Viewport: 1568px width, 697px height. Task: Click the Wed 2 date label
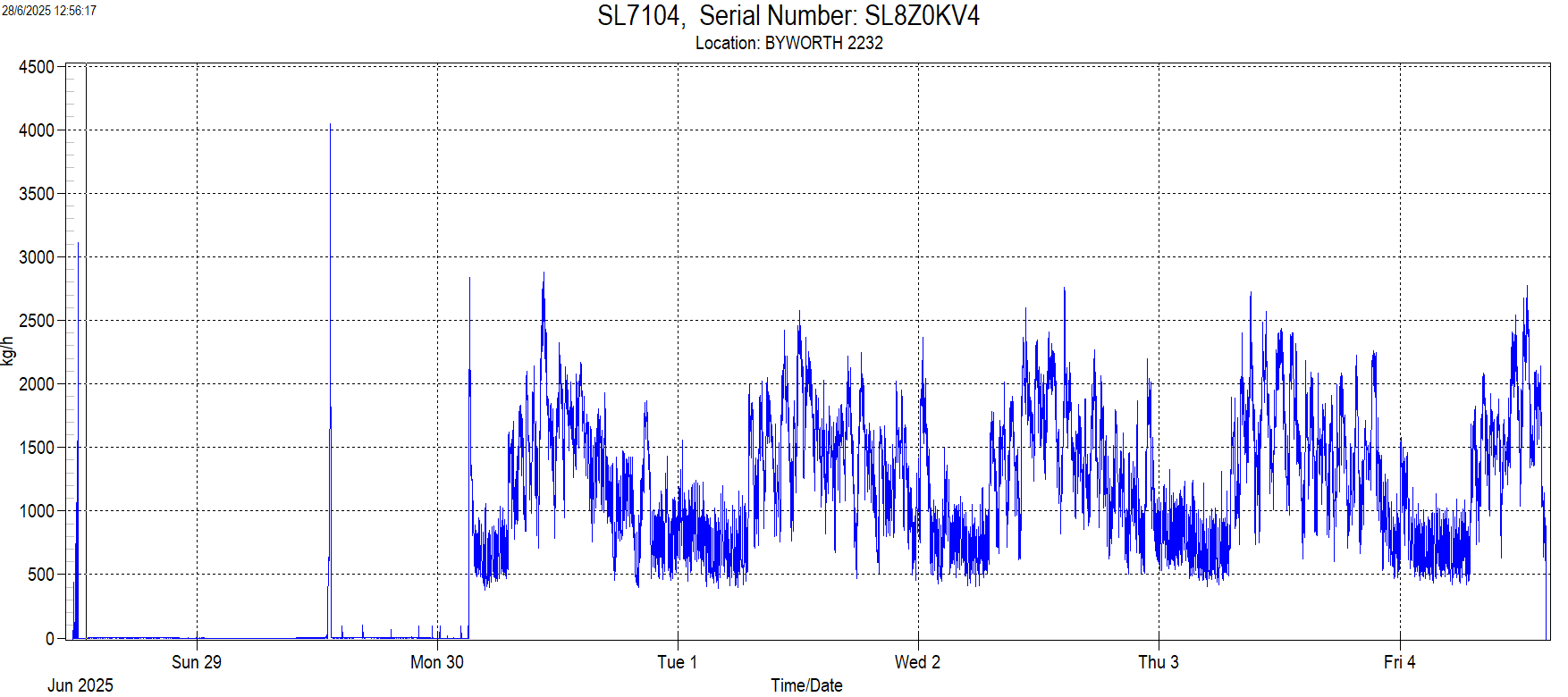click(x=917, y=662)
